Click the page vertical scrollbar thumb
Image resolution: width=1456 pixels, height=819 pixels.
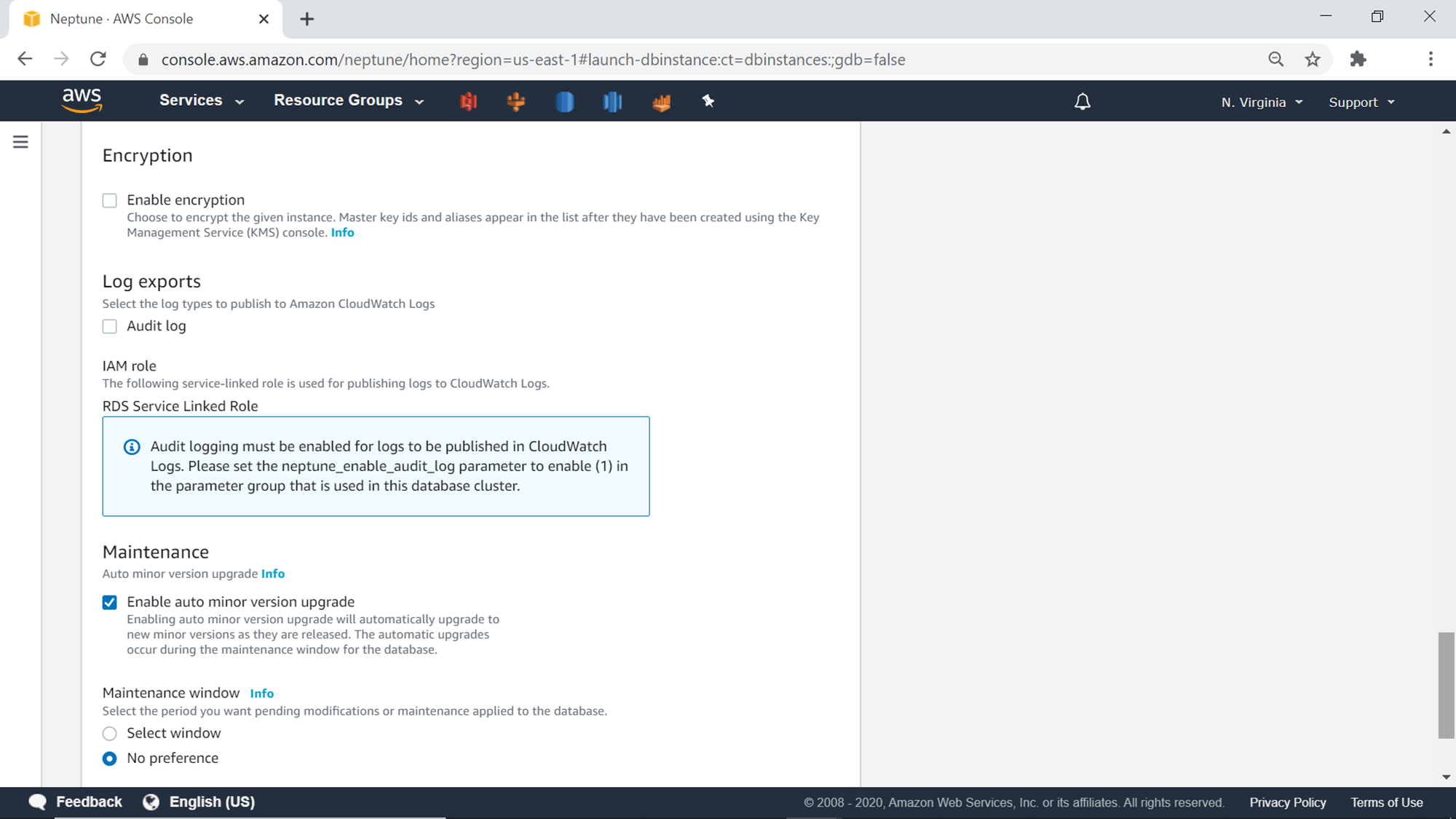coord(1446,684)
